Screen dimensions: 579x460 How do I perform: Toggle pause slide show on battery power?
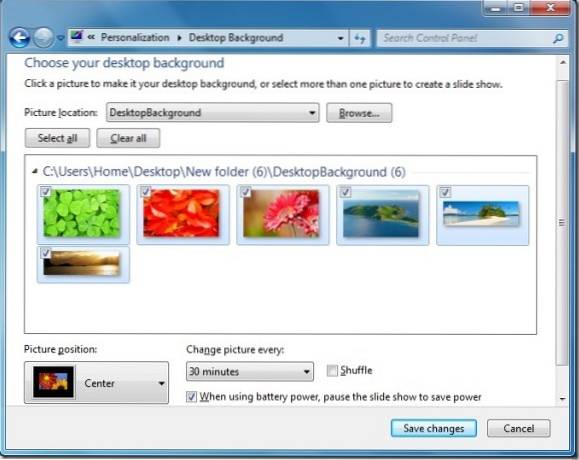[191, 397]
